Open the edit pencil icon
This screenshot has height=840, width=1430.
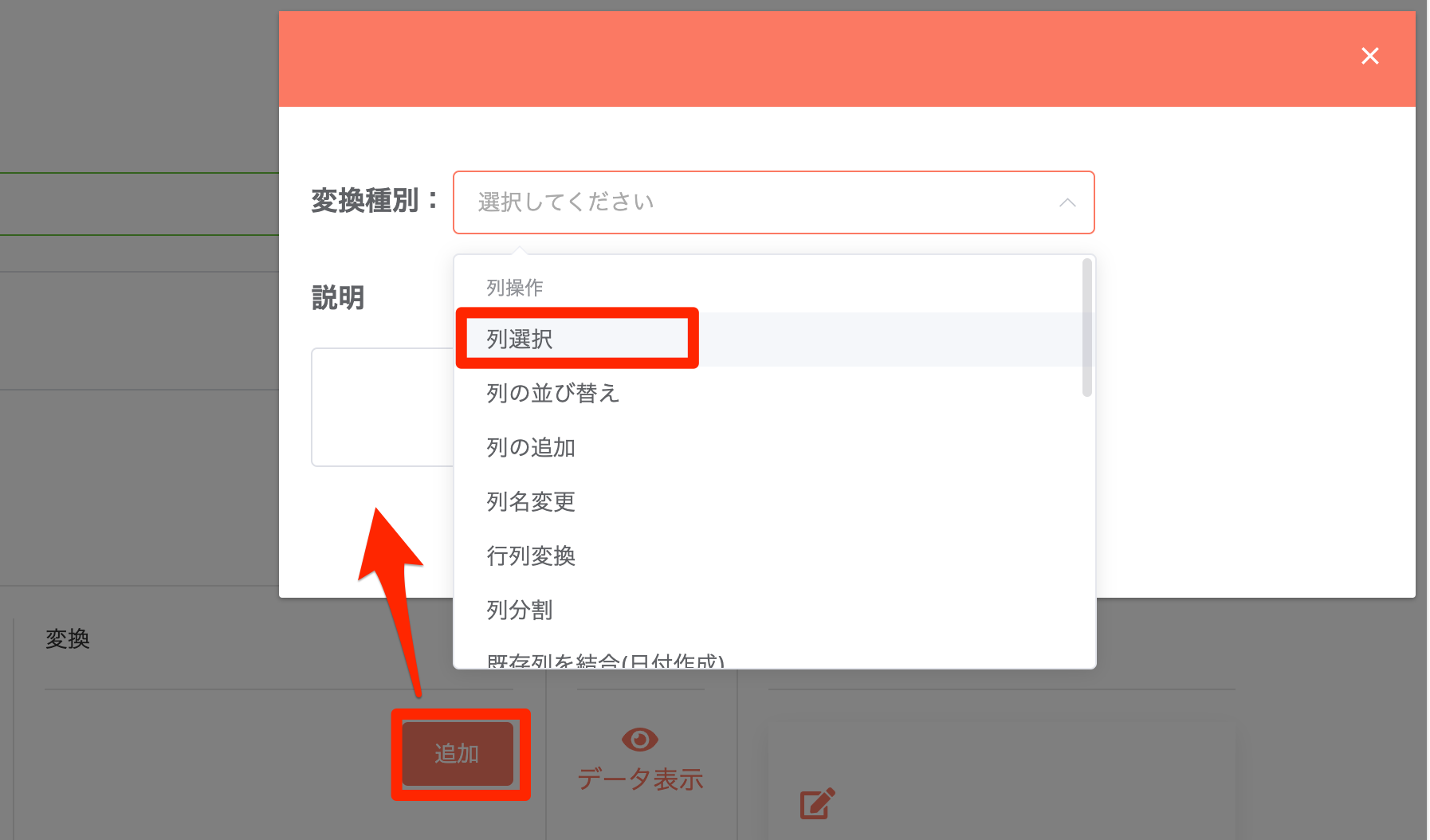pos(815,803)
